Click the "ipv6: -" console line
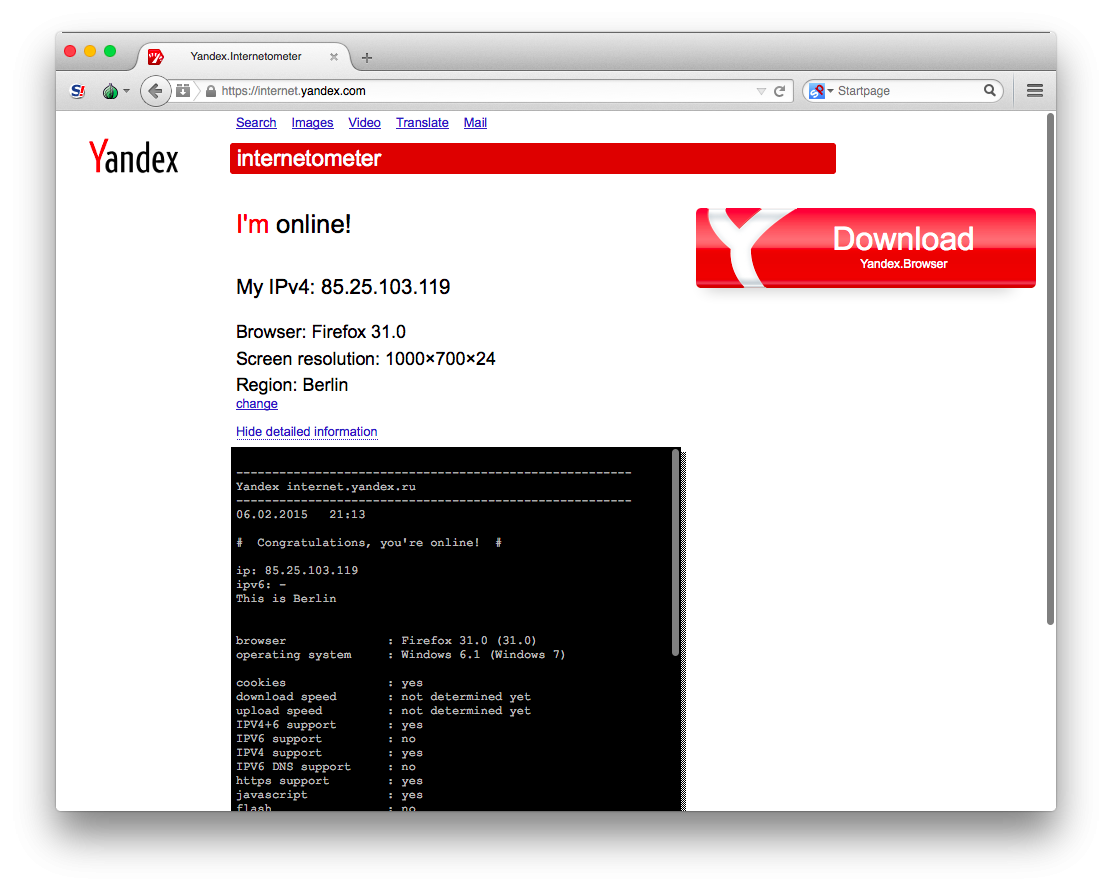This screenshot has width=1112, height=891. tap(261, 585)
